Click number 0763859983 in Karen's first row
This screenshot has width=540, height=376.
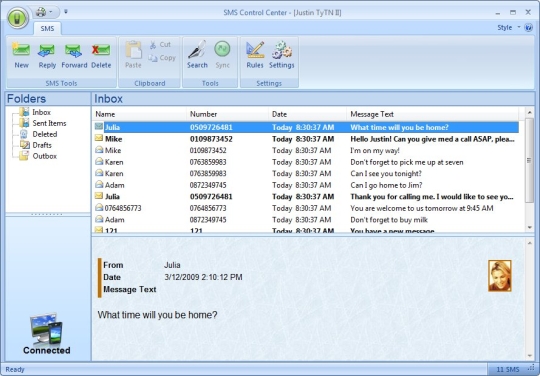click(208, 162)
